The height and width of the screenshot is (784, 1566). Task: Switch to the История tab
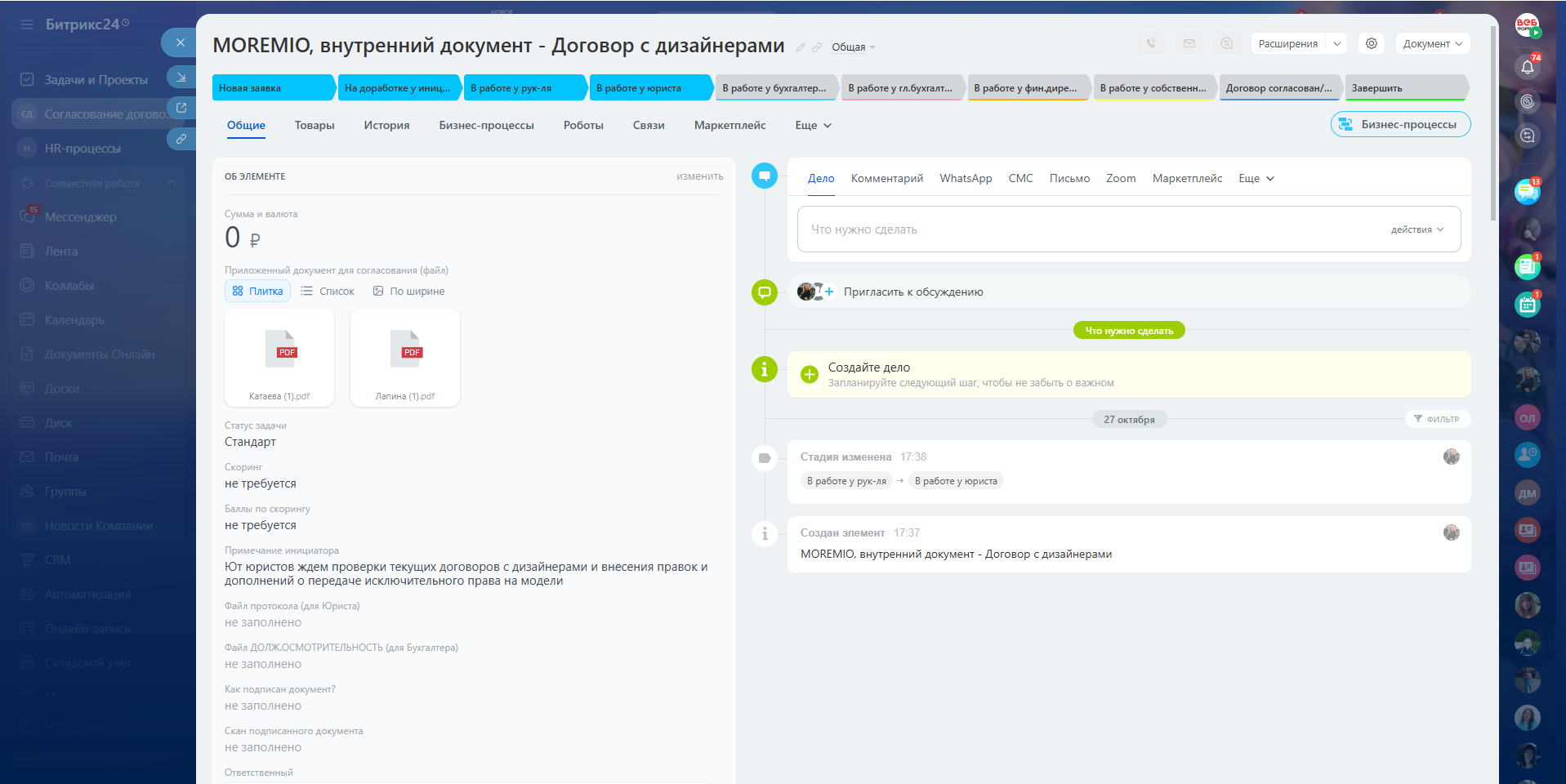[x=386, y=125]
